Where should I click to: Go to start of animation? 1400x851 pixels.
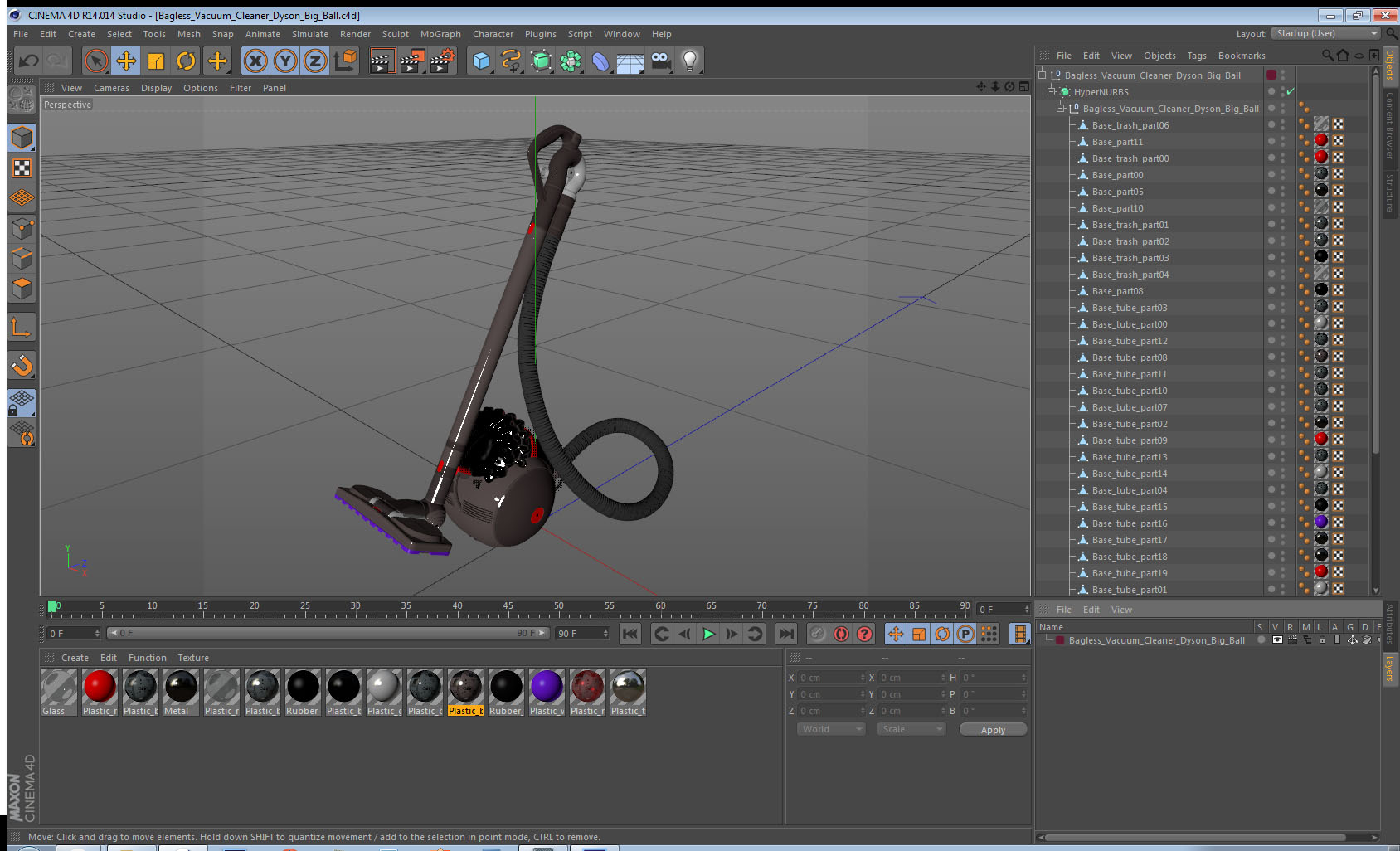click(x=630, y=634)
